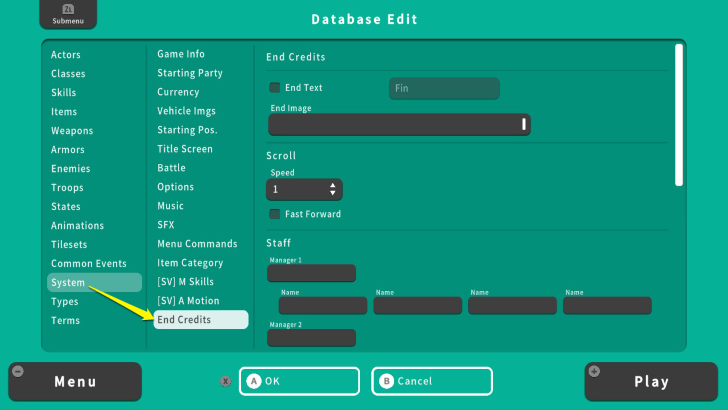
Task: Open Common Events category
Action: click(89, 263)
